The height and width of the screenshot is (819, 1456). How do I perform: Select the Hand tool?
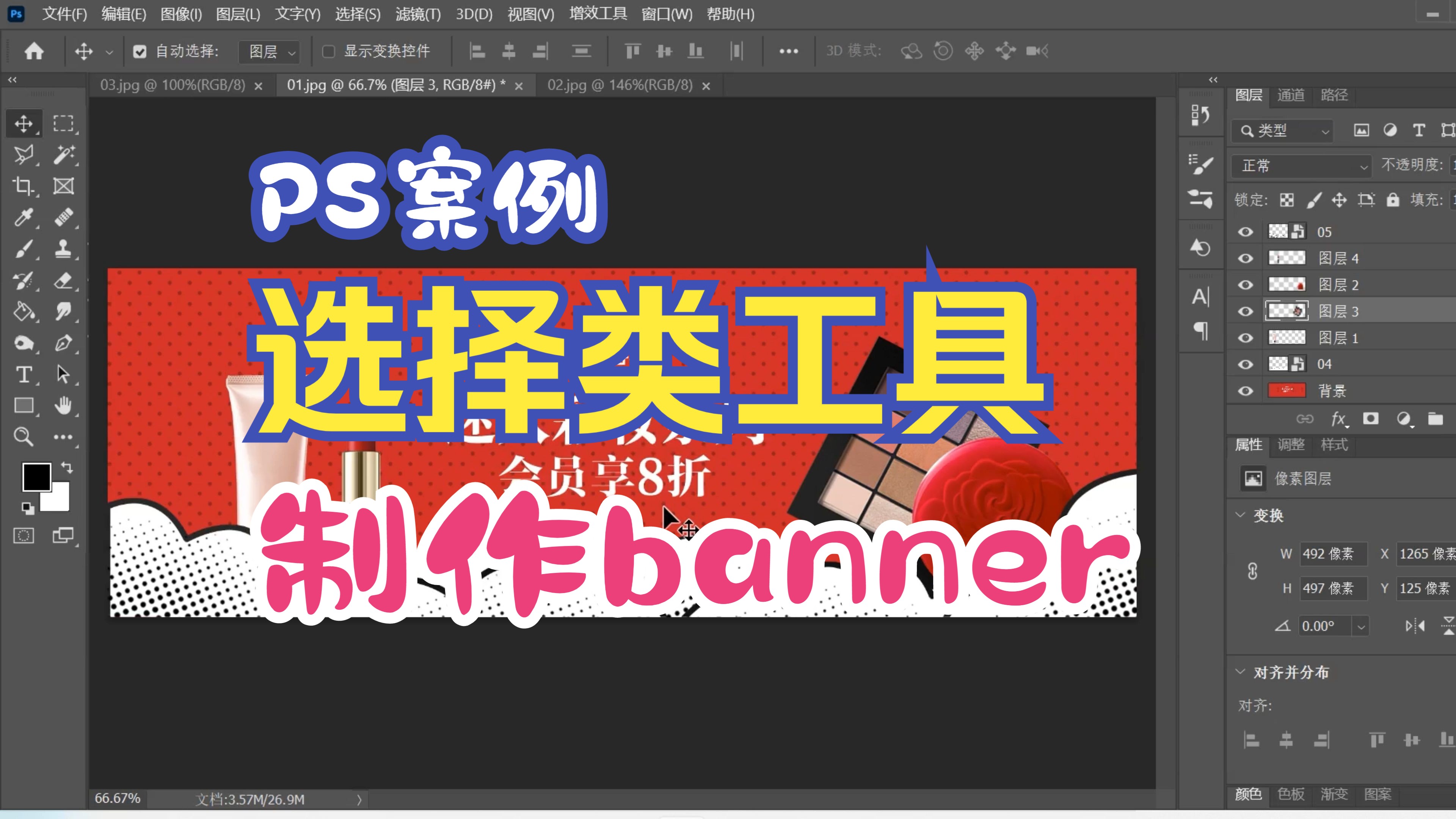tap(64, 405)
